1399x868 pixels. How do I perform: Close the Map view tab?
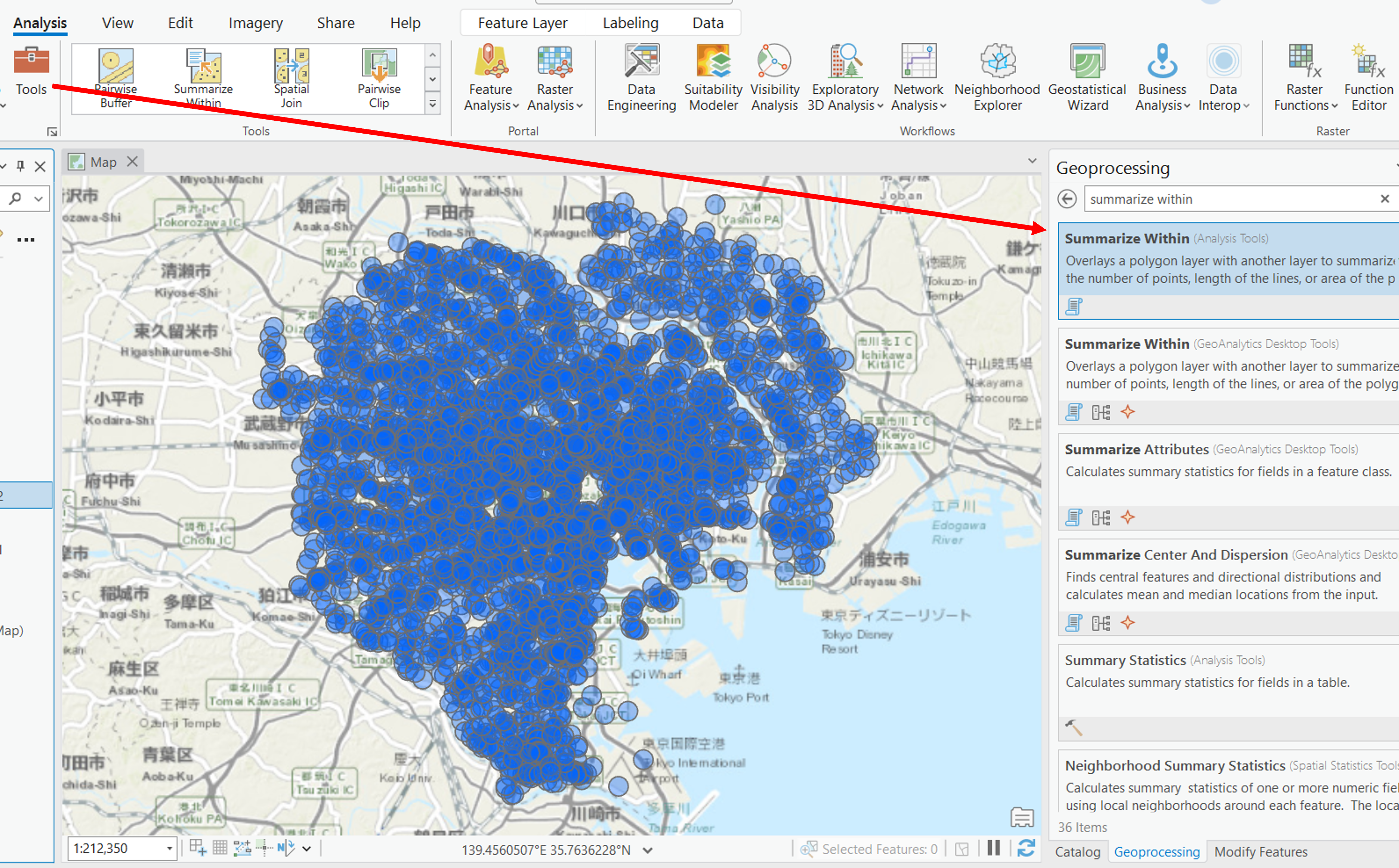132,161
